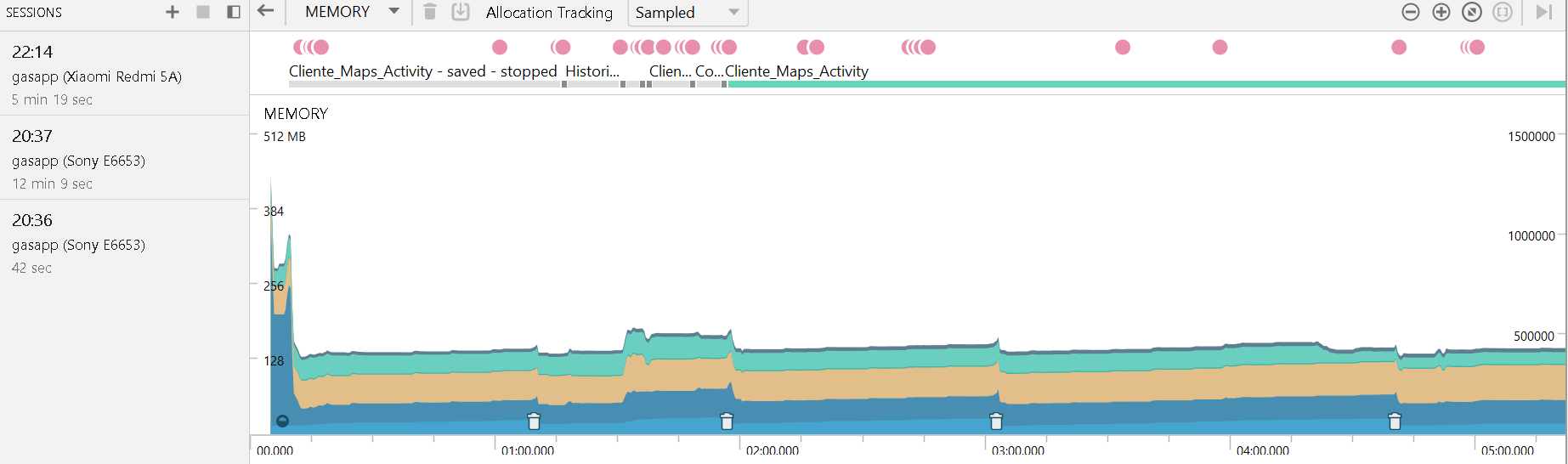1568x464 pixels.
Task: Dump Java heap with download icon
Action: pos(461,12)
